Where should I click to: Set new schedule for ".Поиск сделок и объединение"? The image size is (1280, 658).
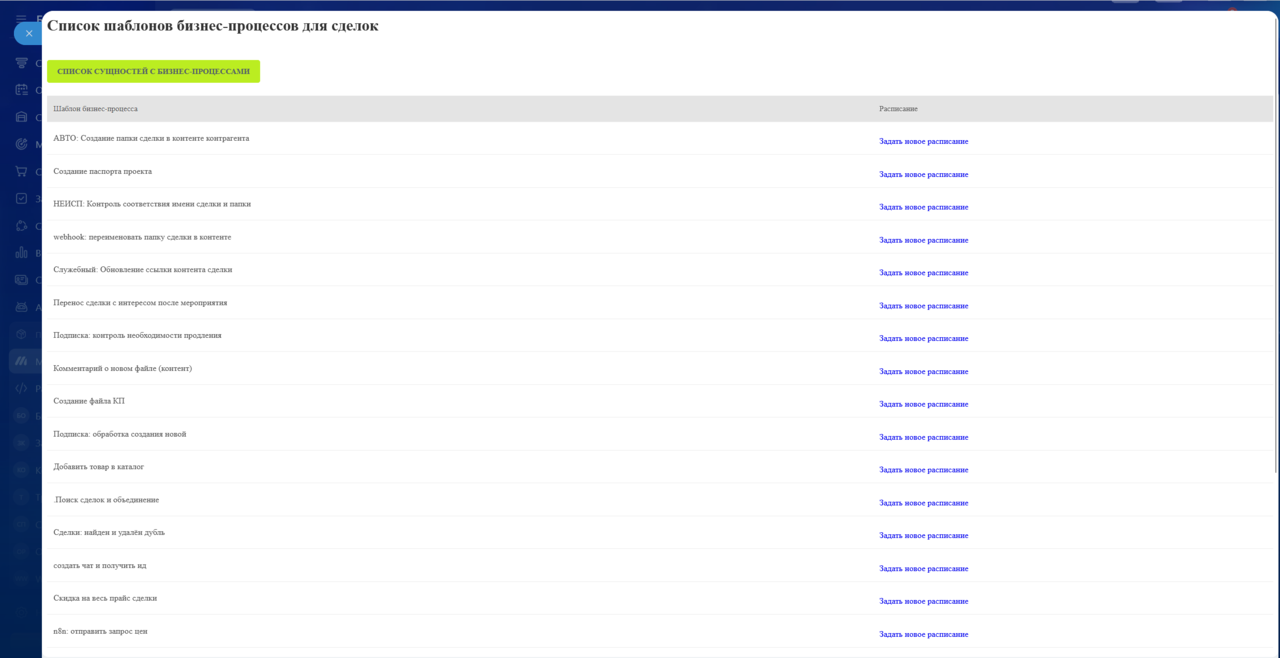pos(923,503)
